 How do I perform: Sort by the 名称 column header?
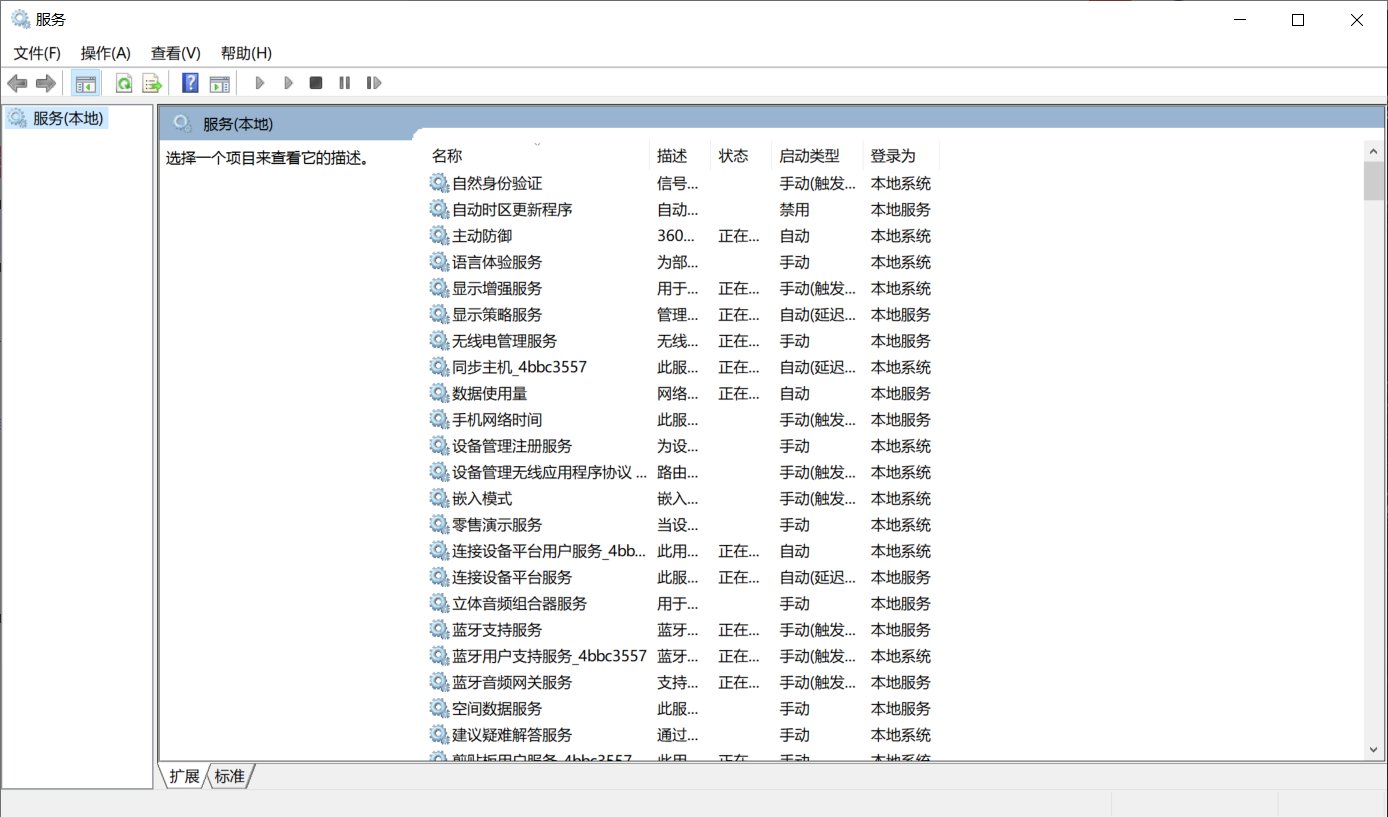[538, 156]
